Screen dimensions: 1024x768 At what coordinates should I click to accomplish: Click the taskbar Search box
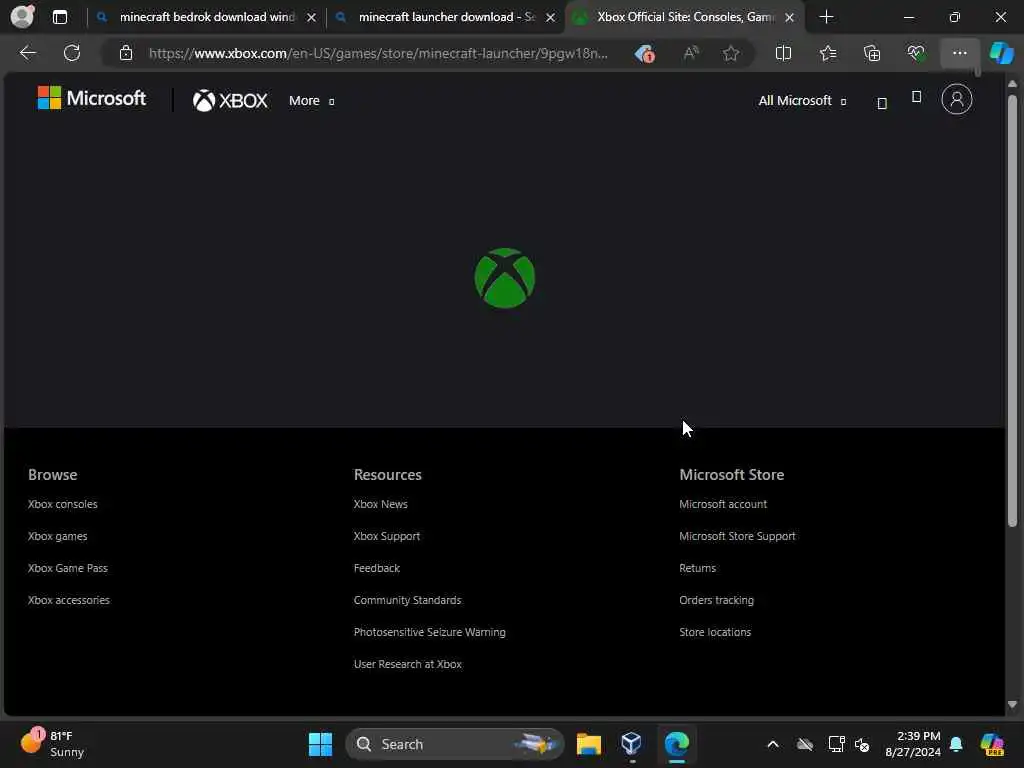tap(455, 744)
